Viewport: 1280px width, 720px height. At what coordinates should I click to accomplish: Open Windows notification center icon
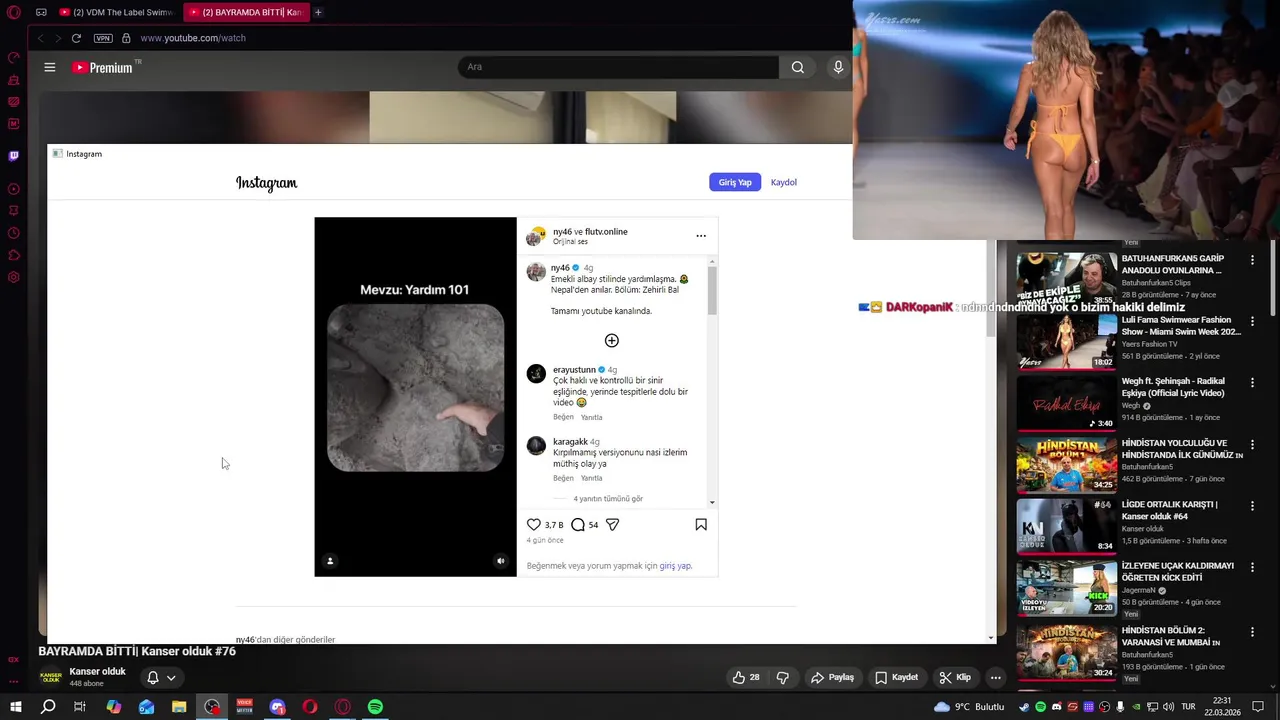[x=1258, y=707]
